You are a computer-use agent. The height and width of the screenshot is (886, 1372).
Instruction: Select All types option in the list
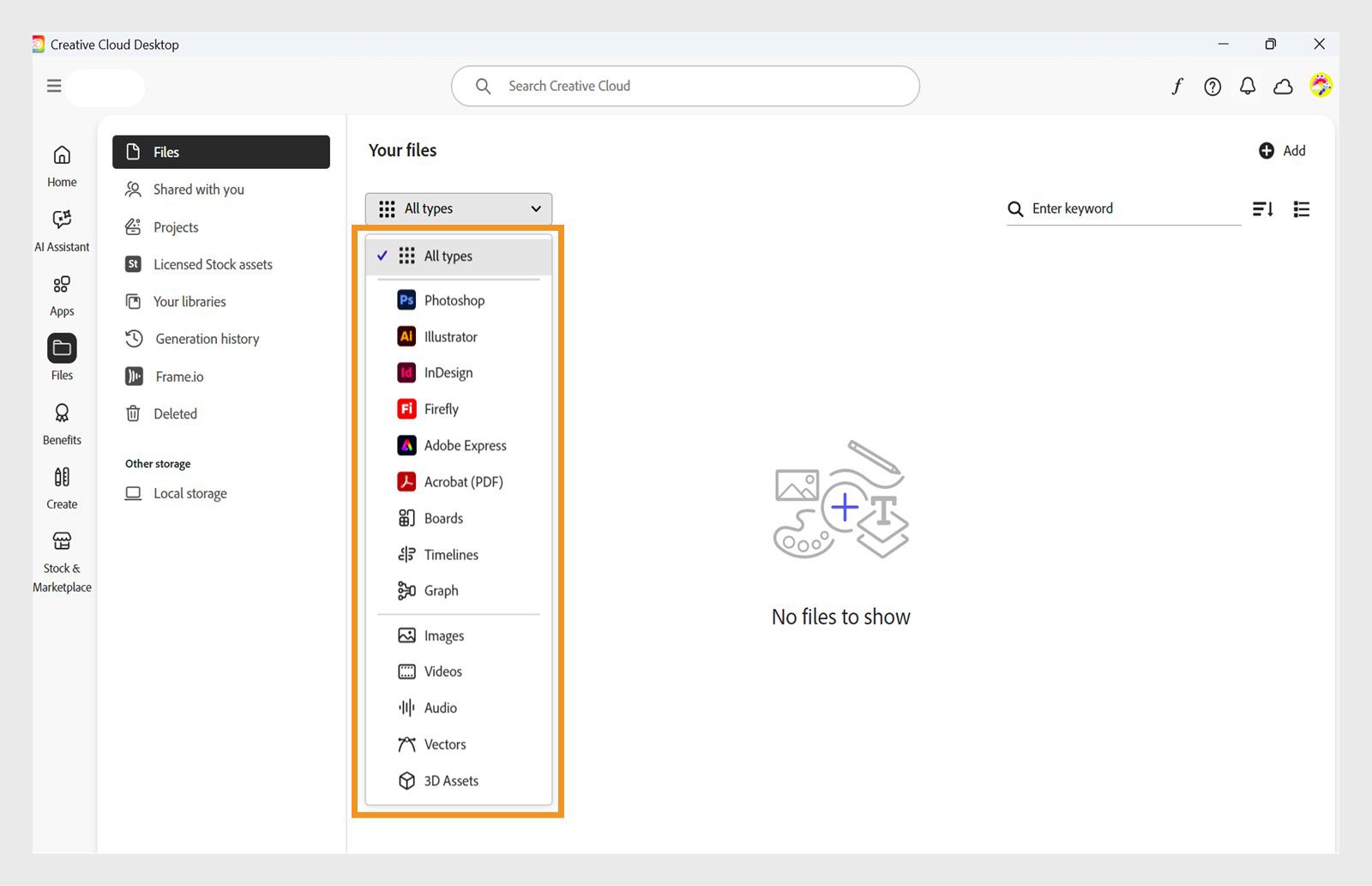[459, 256]
